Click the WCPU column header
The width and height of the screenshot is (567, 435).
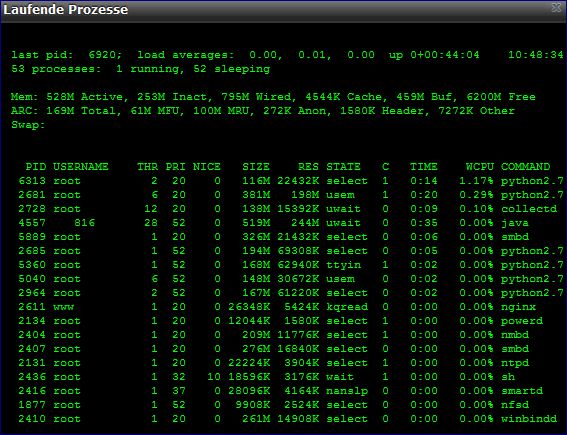[x=480, y=167]
